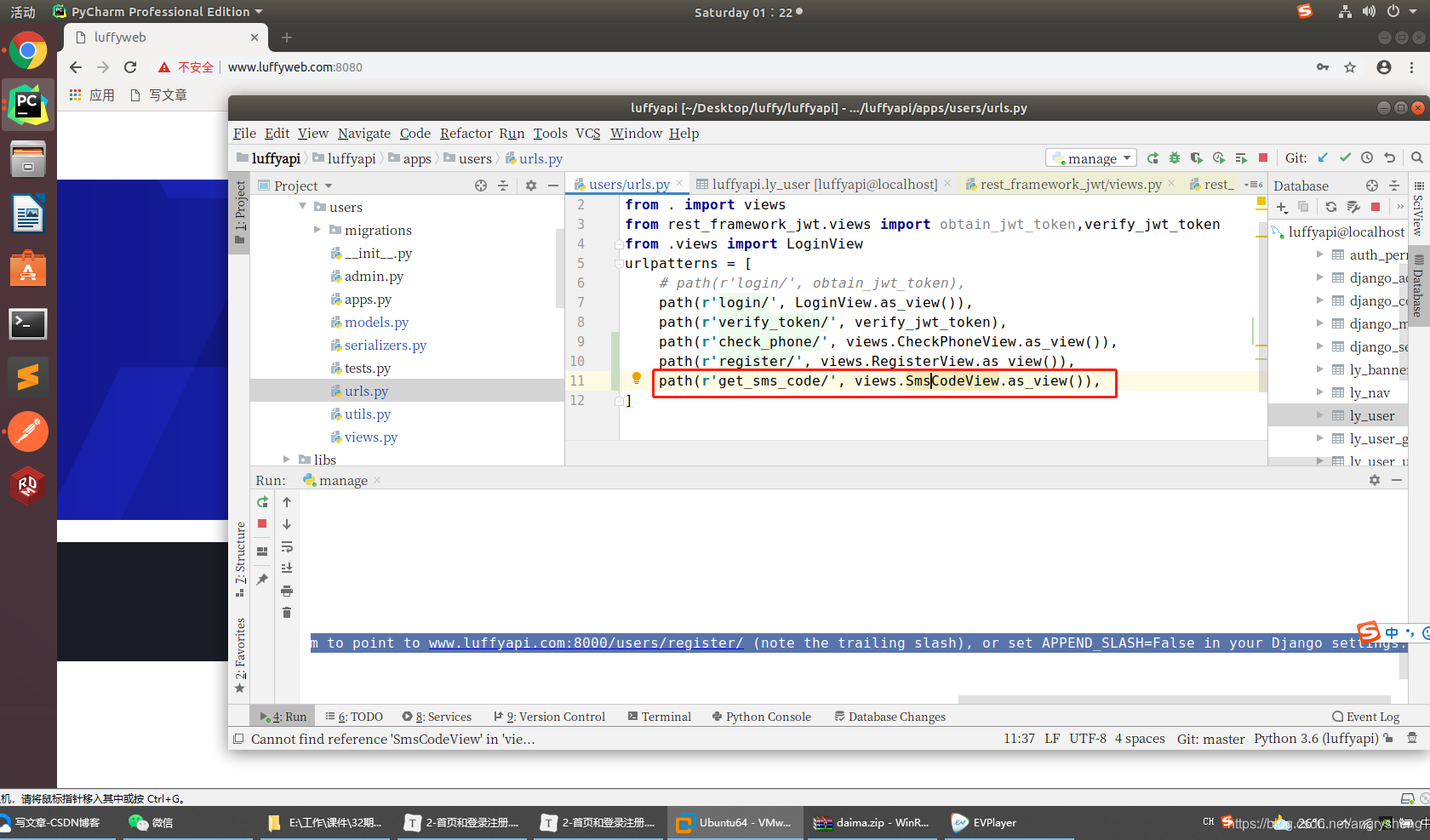Collapse the users folder

(x=303, y=207)
